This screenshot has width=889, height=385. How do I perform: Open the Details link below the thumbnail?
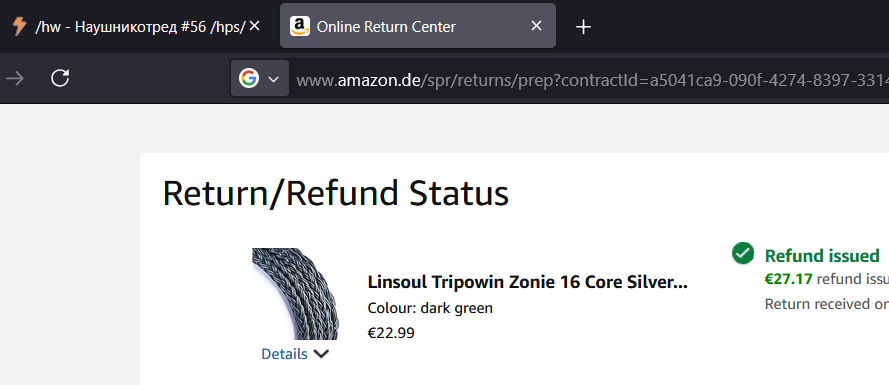[x=284, y=354]
